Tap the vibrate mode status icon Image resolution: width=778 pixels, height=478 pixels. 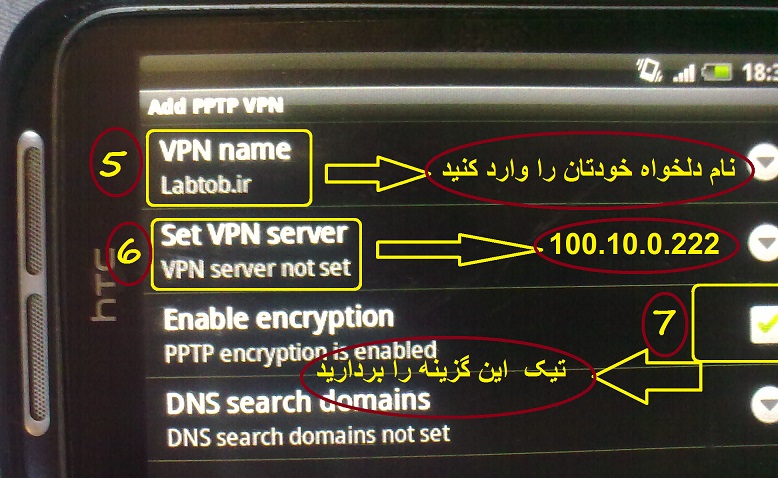pyautogui.click(x=650, y=70)
